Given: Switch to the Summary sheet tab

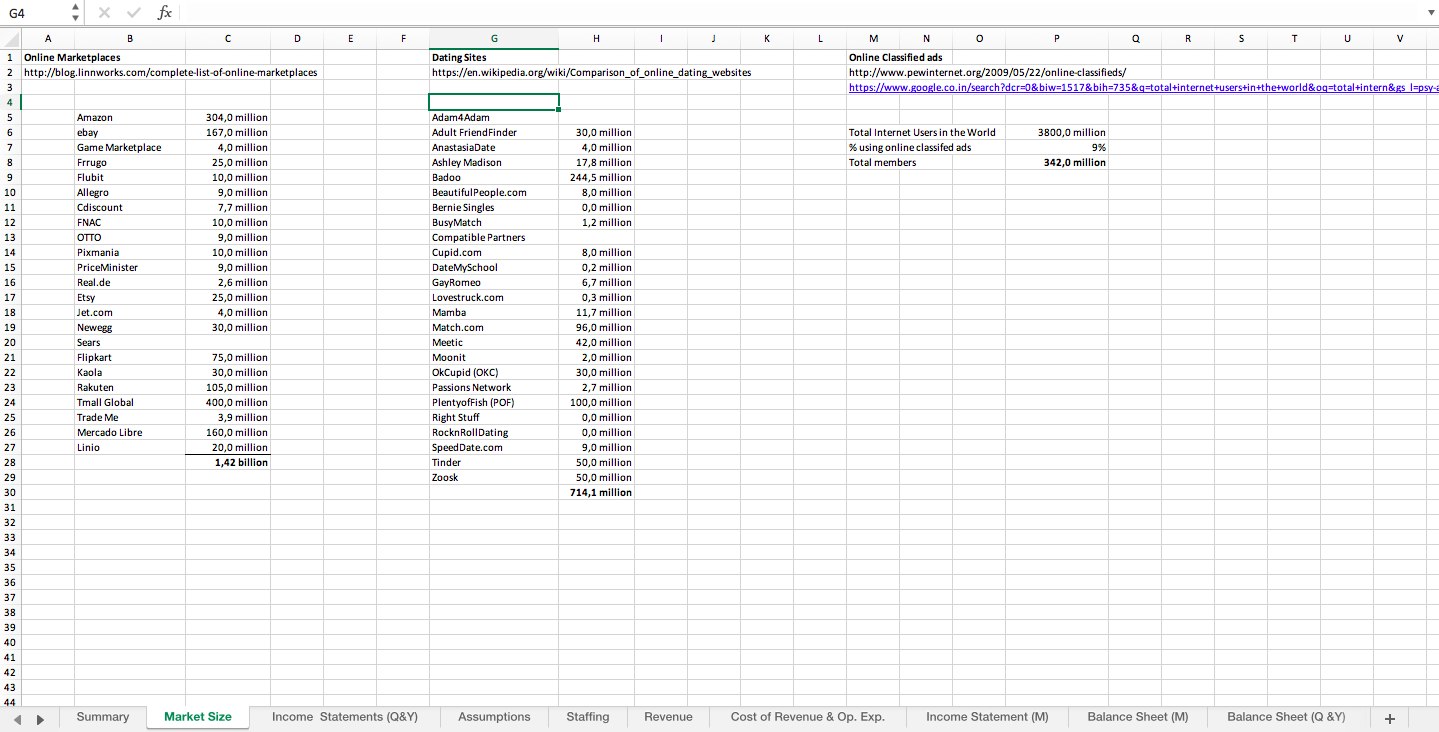Looking at the screenshot, I should coord(103,717).
